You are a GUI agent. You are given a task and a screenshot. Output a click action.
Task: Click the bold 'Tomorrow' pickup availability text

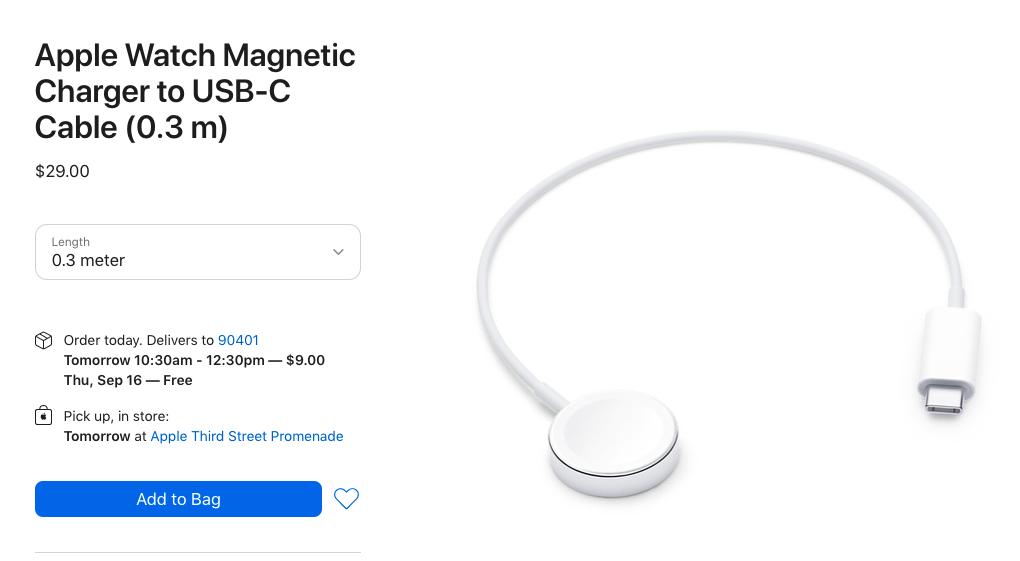pos(97,436)
